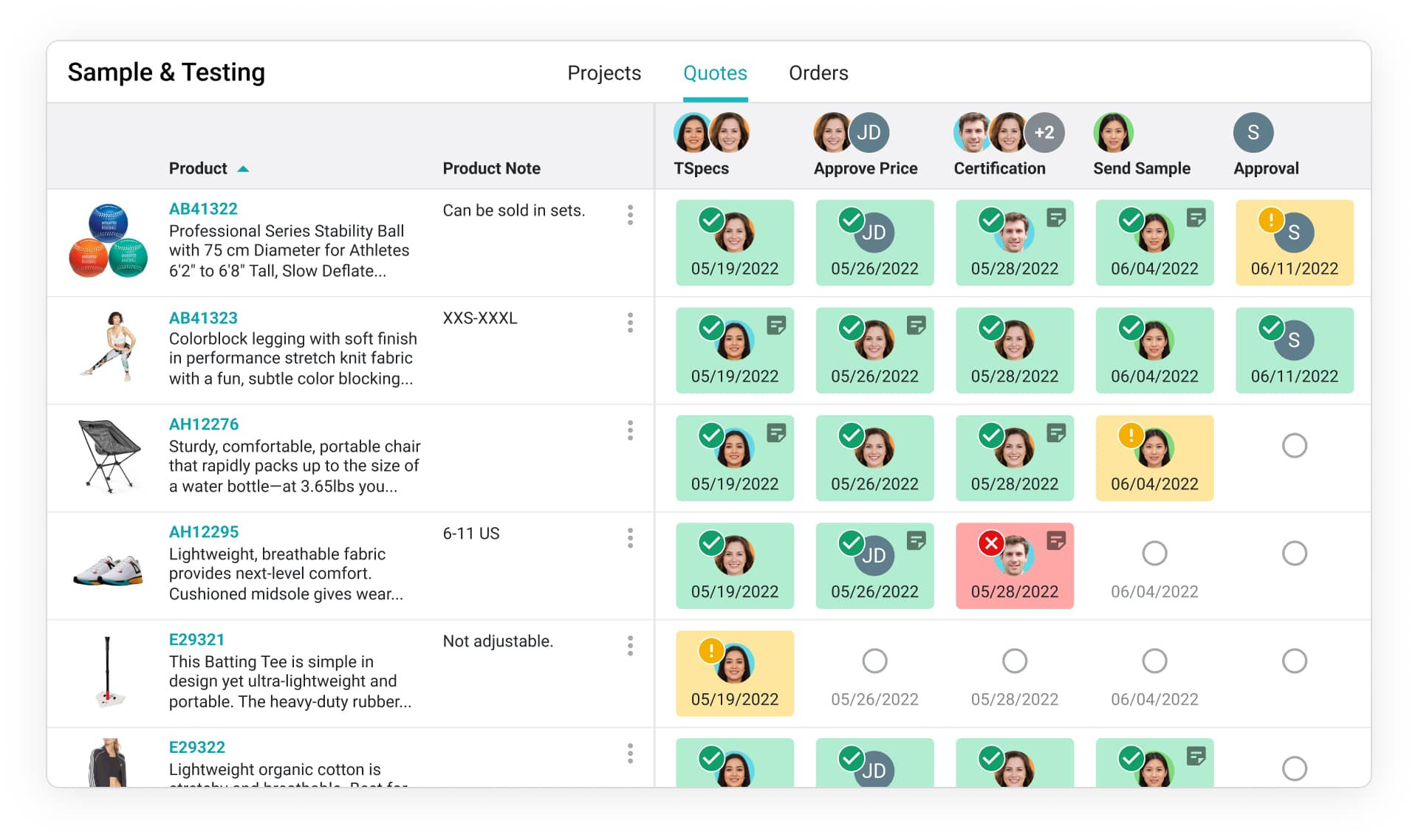Select E29321 Approve Price empty circle
This screenshot has height=840, width=1418.
(x=874, y=661)
